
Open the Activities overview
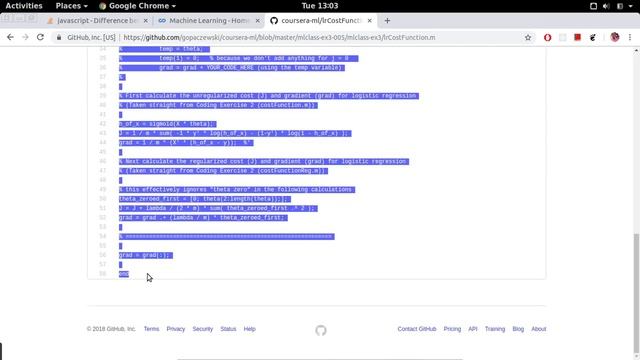[24, 6]
